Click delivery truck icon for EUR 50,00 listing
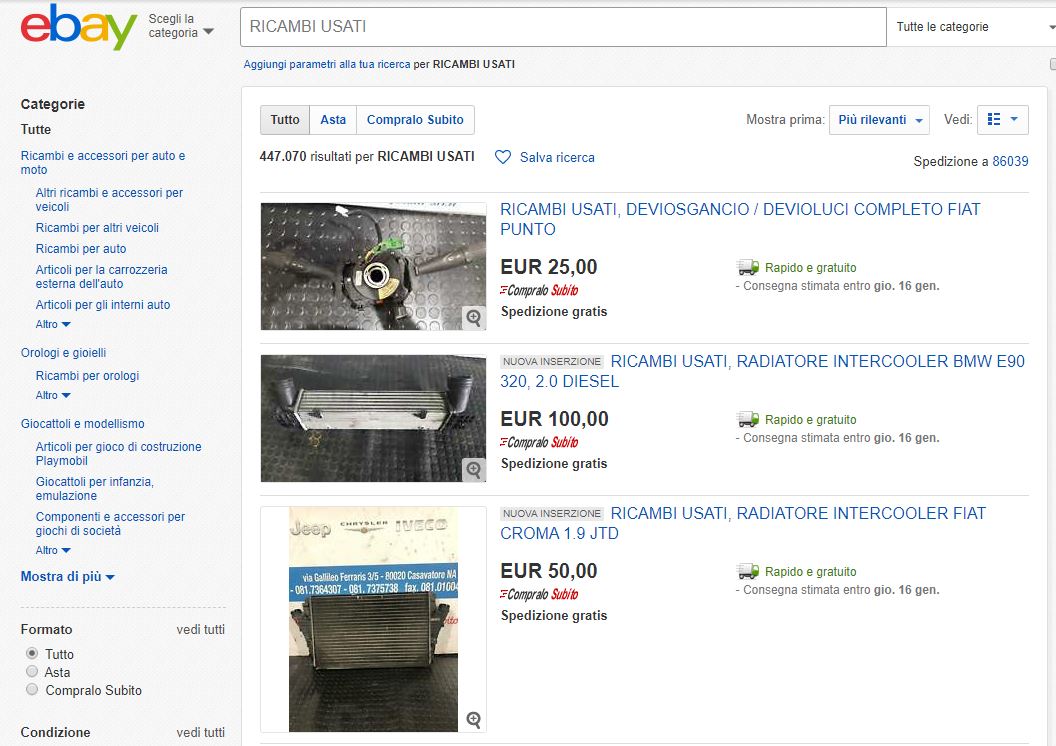 tap(748, 572)
